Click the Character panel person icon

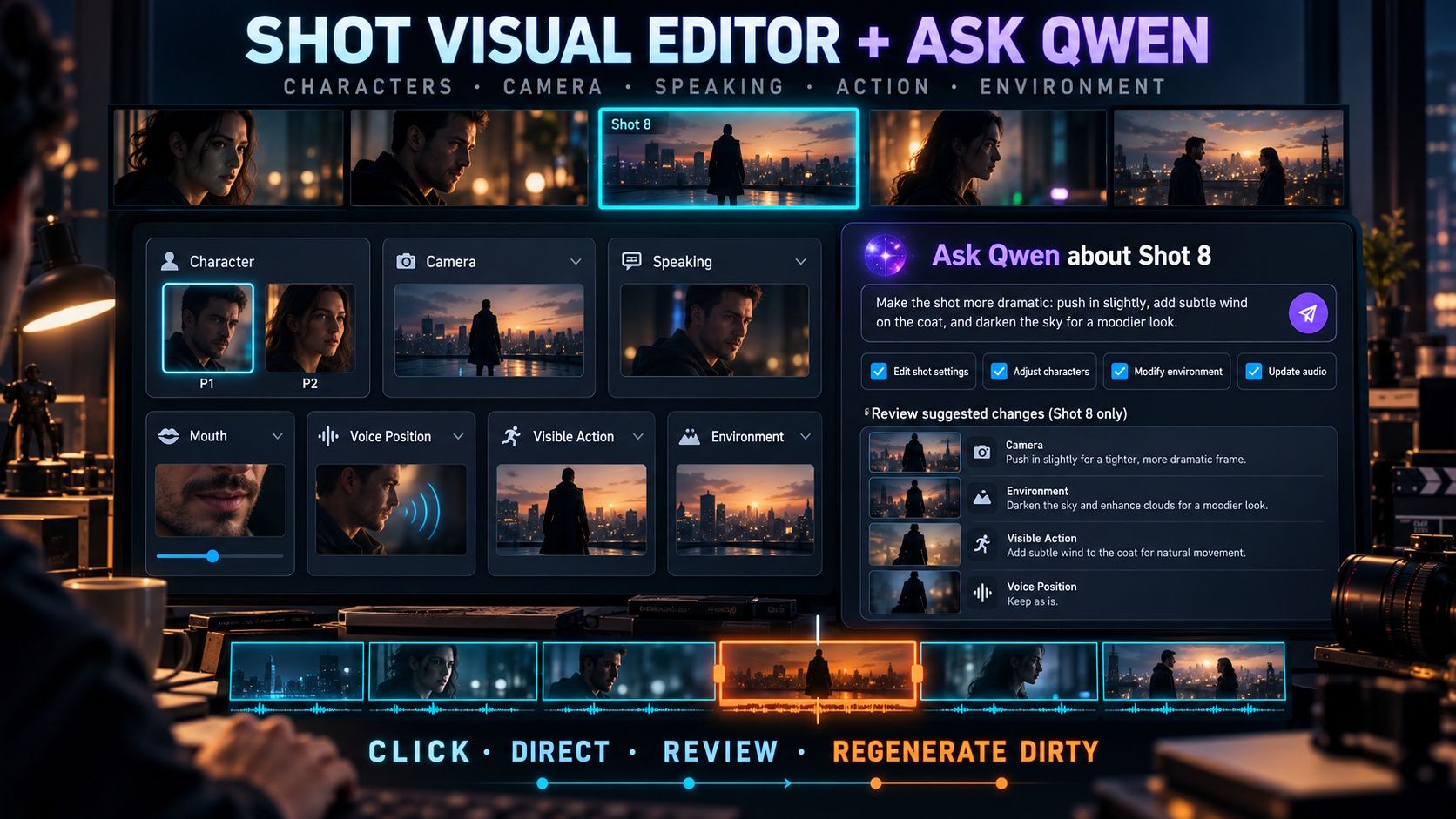170,261
